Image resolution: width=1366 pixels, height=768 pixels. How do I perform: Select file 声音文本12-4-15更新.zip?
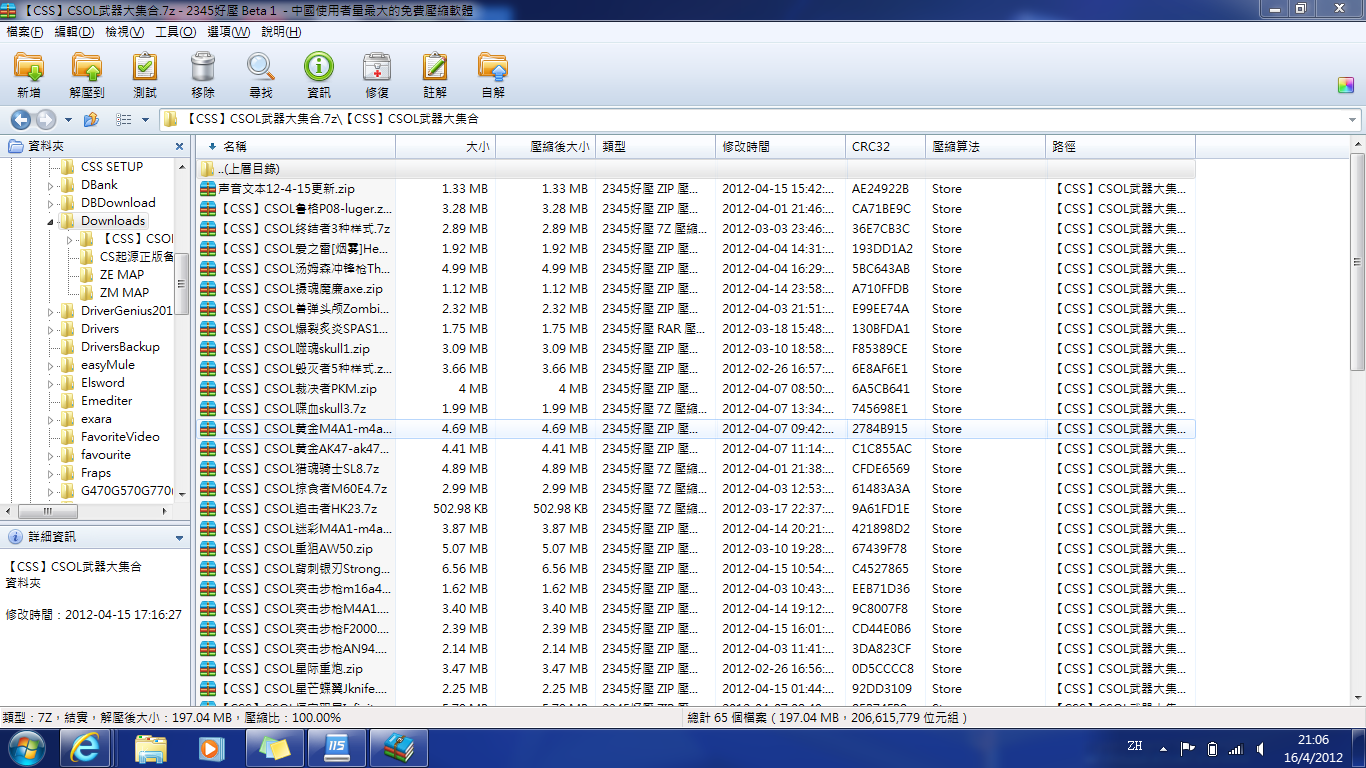pos(696,188)
